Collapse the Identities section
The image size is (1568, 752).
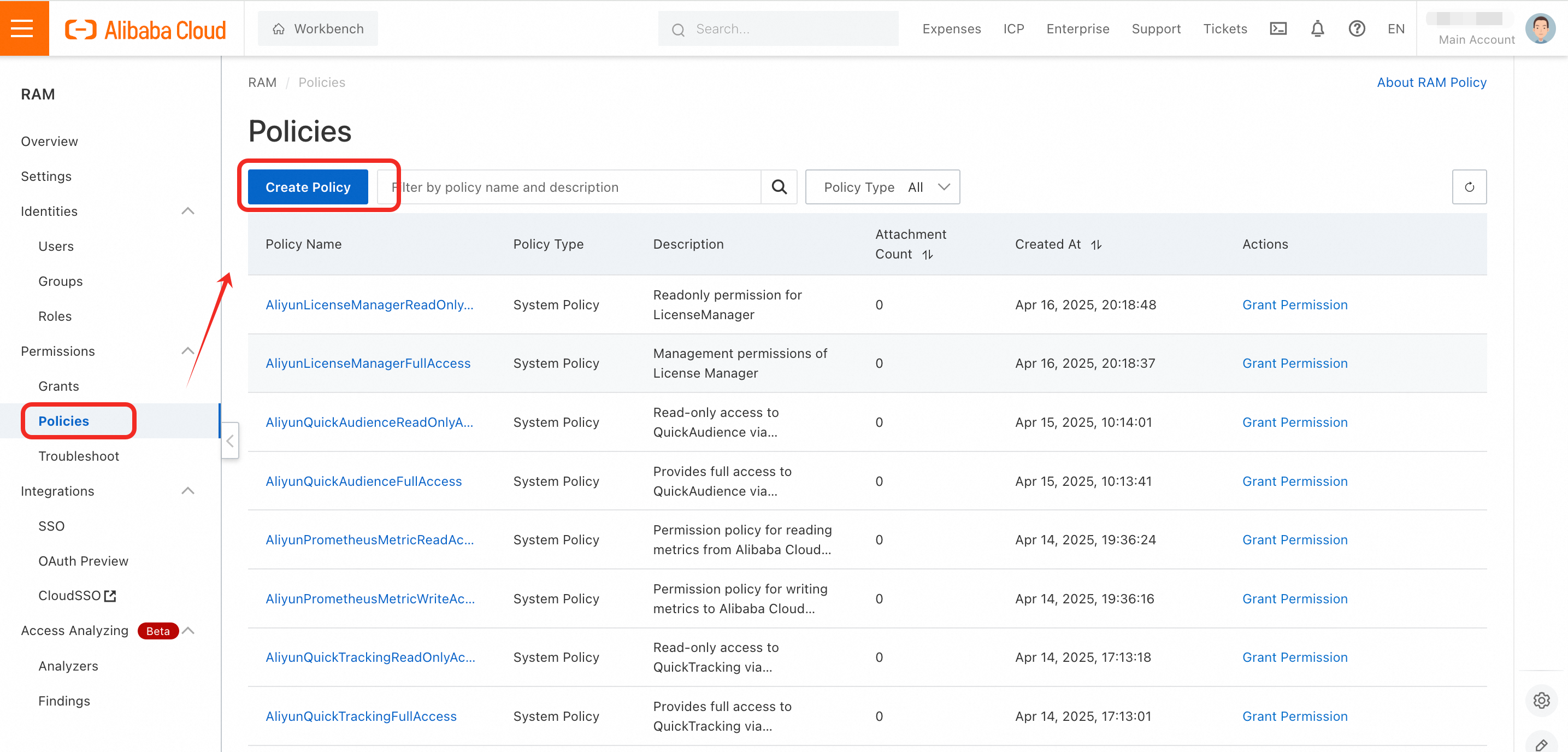point(188,211)
